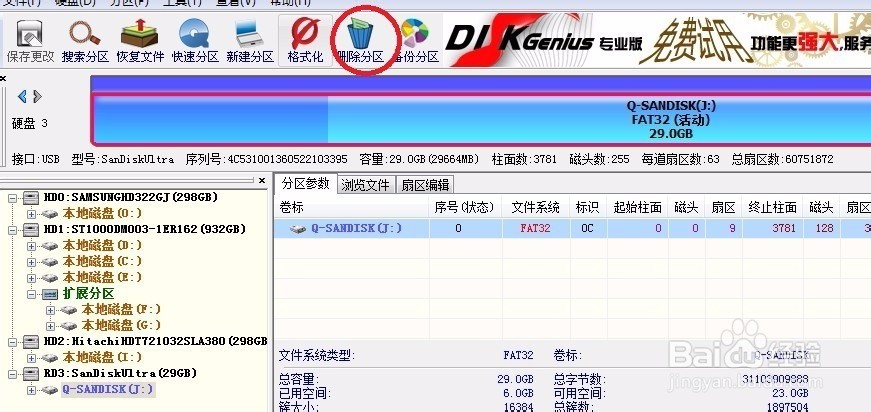Click the 序号(状态) column header
Viewport: 871px width, 412px height.
(465, 208)
